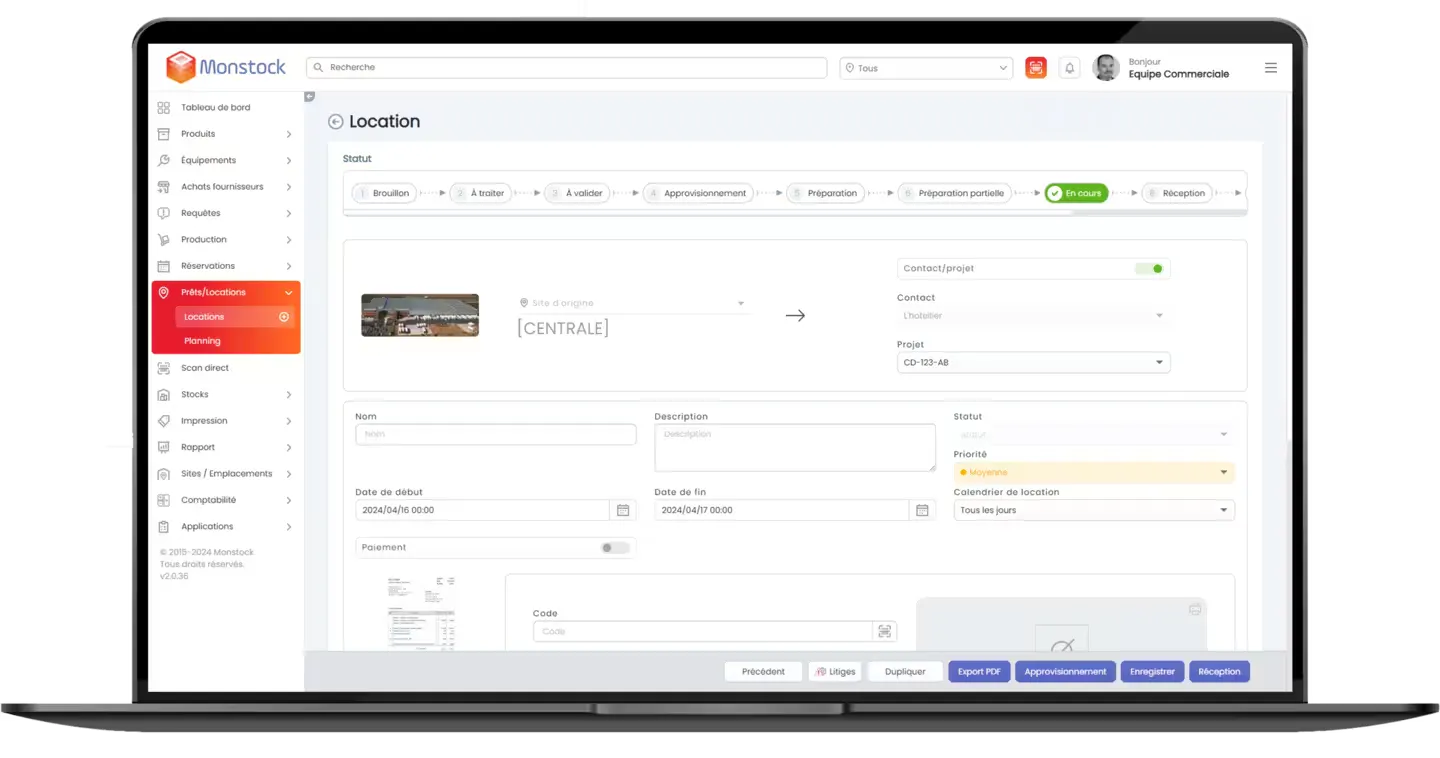The height and width of the screenshot is (758, 1440).
Task: Open the Statut dropdown in form
Action: [x=1094, y=435]
